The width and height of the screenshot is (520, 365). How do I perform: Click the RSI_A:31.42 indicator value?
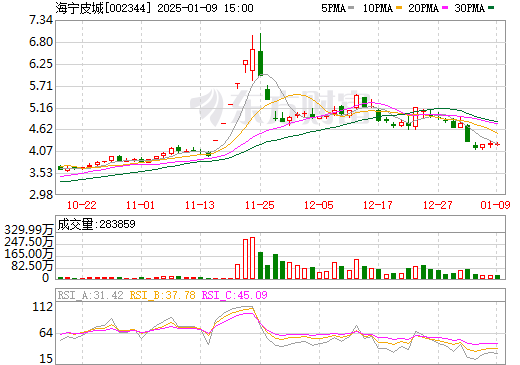(90, 295)
